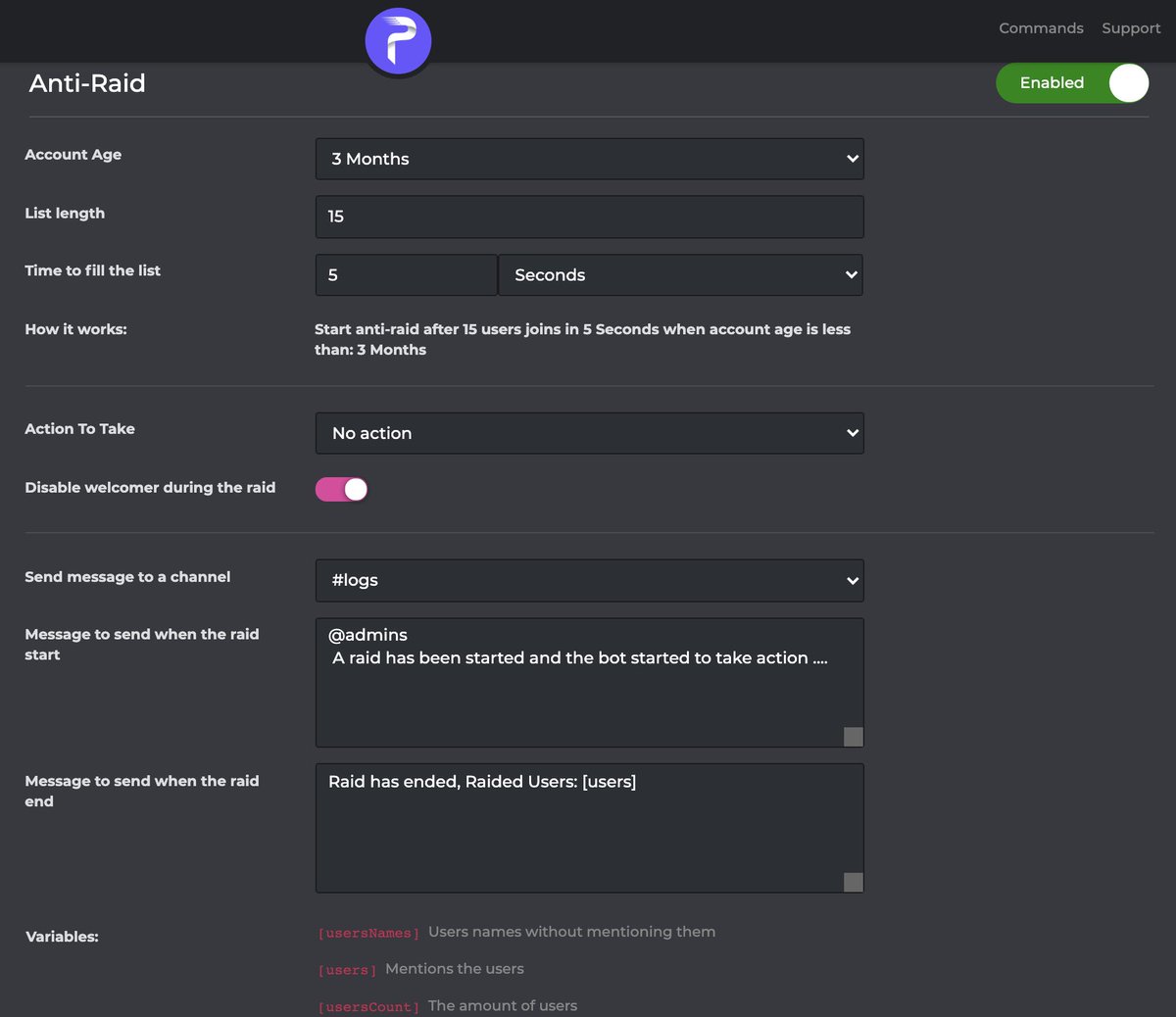Click the Time to fill the list number field
Screen dimensions: 1176x1017
pyautogui.click(x=406, y=275)
